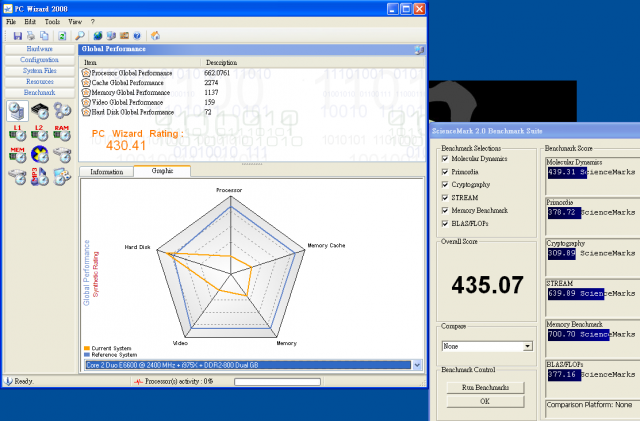
Task: Toggle the Primordia checkbox
Action: click(x=445, y=172)
